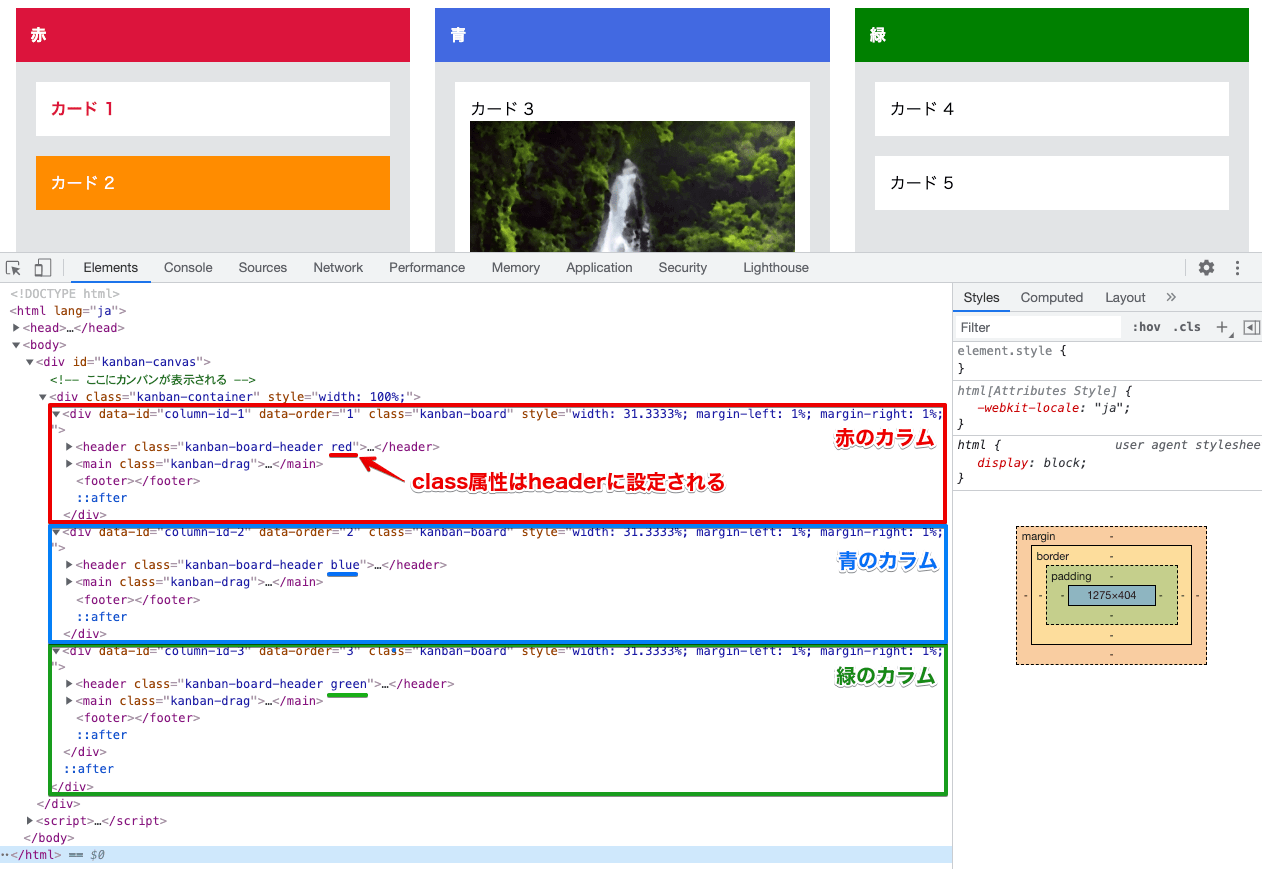Switch to the Console tab
1262x869 pixels.
coord(188,268)
